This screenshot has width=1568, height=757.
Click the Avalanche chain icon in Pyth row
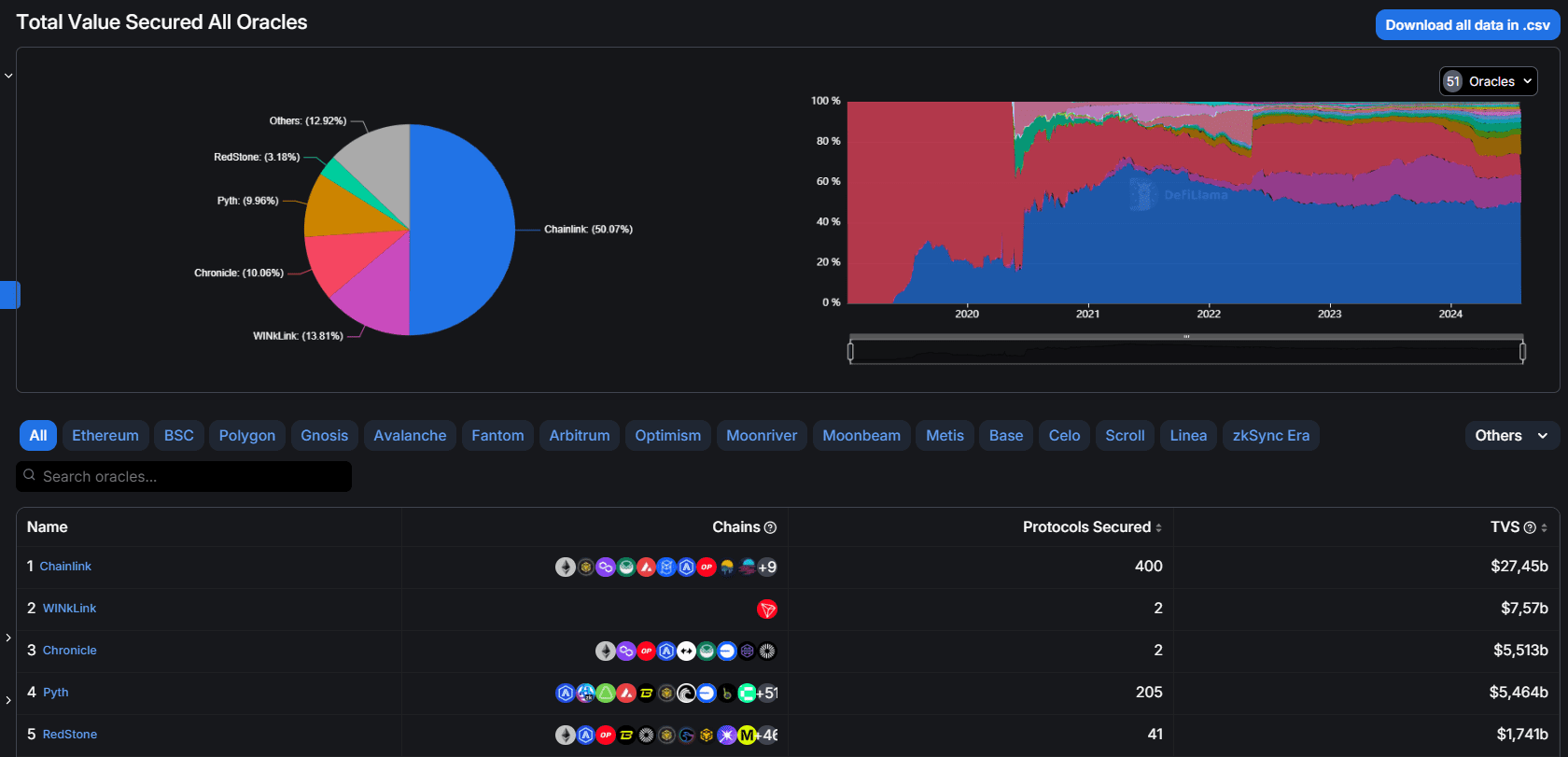626,693
